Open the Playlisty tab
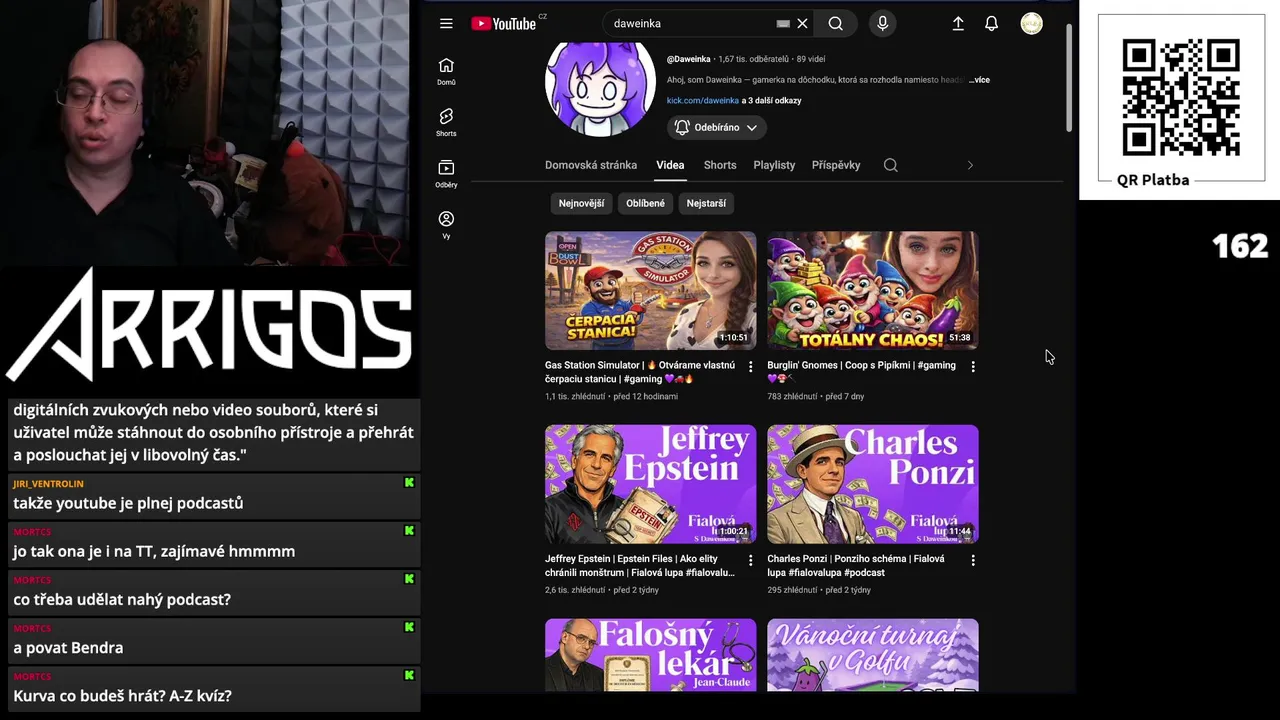Screen dimensions: 1280x720 [774, 165]
